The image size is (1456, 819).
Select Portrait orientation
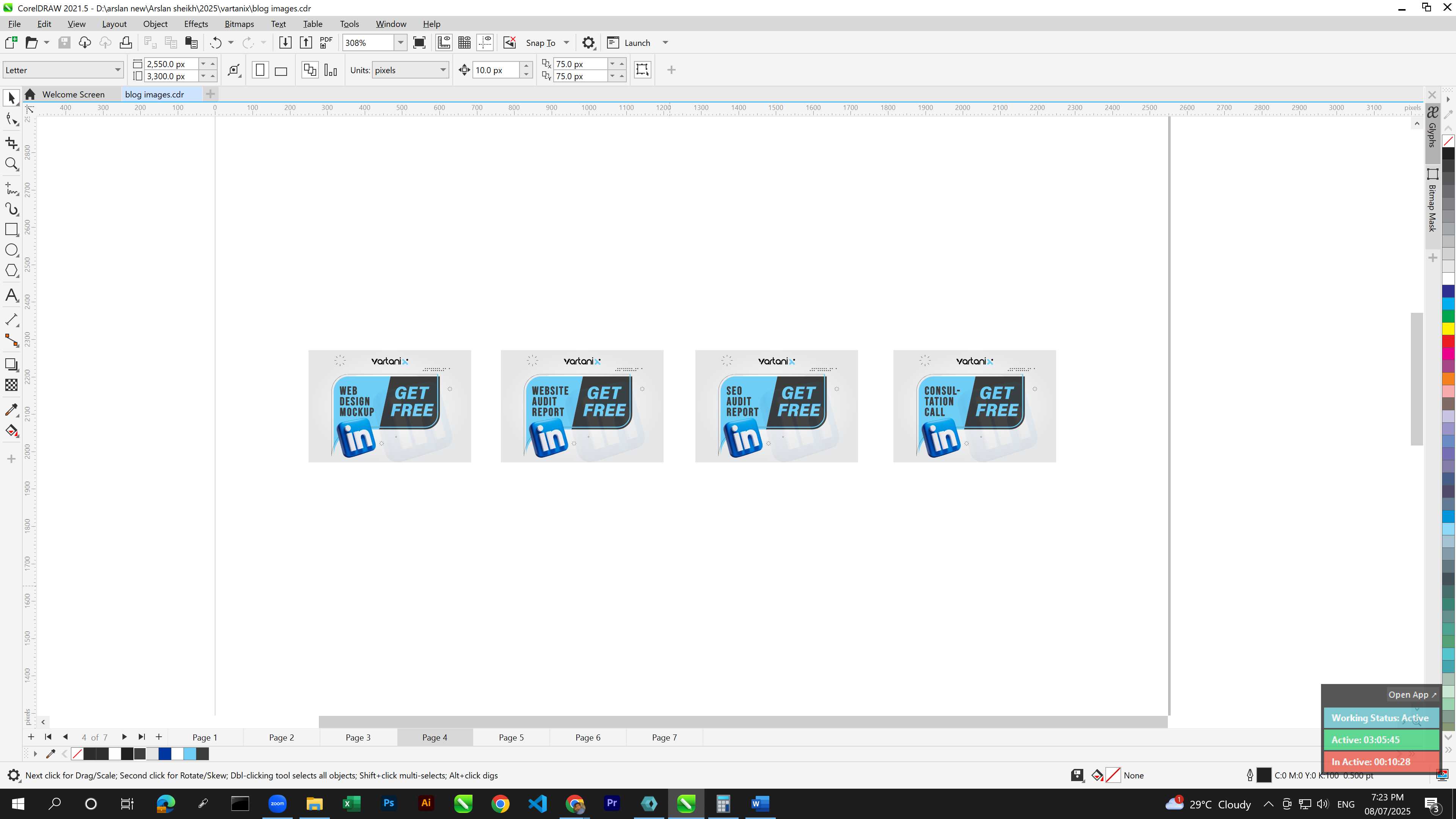pos(260,70)
